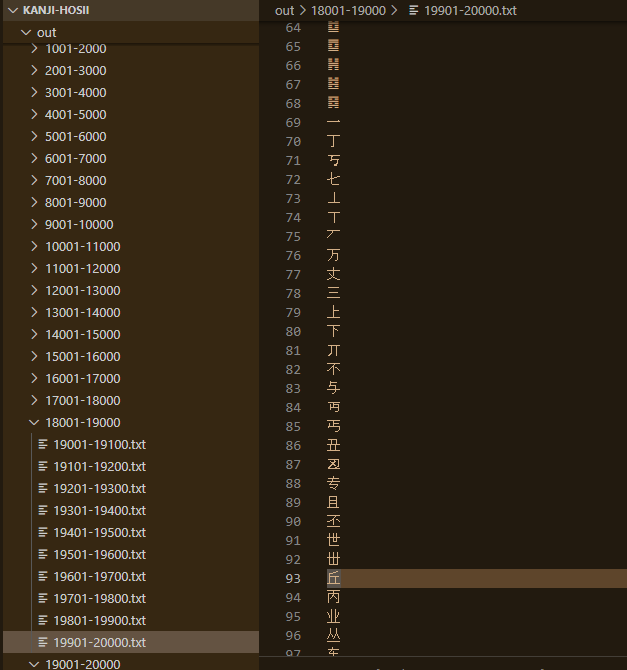
Task: Place cursor on the character 丘 on line 93
Action: (x=333, y=579)
